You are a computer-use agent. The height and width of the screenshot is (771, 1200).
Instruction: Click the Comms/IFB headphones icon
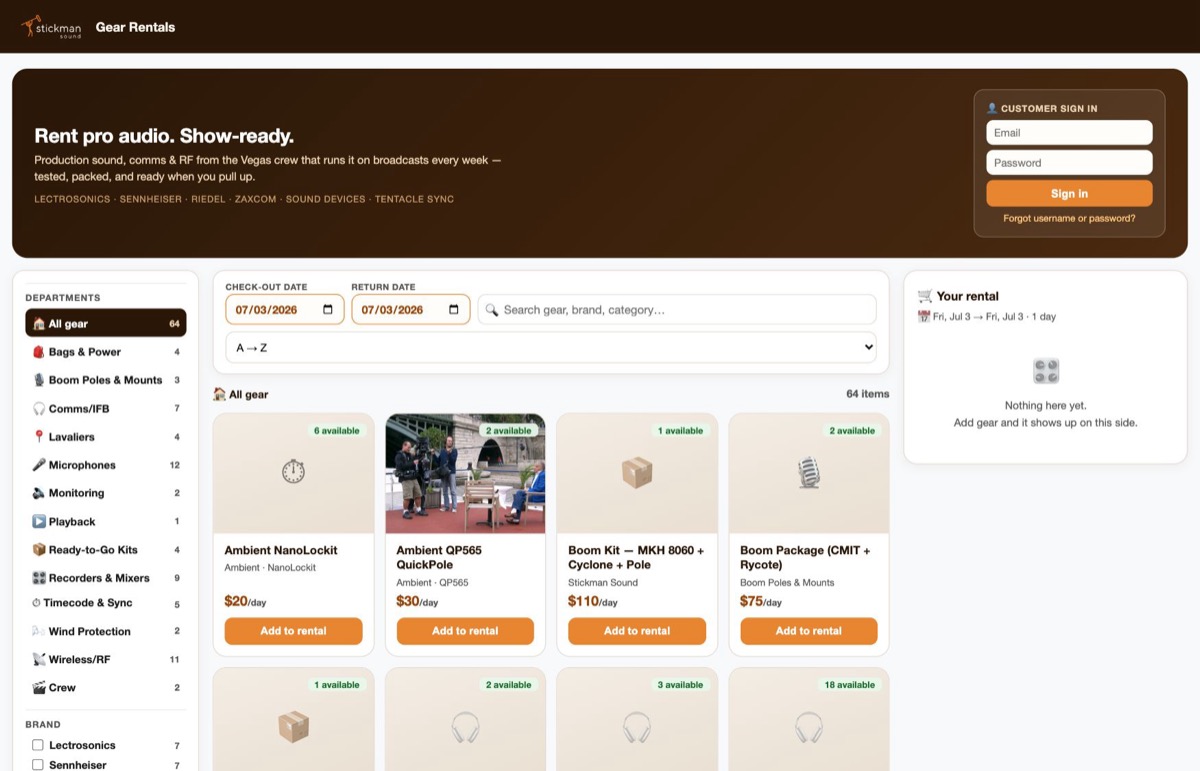coord(39,409)
